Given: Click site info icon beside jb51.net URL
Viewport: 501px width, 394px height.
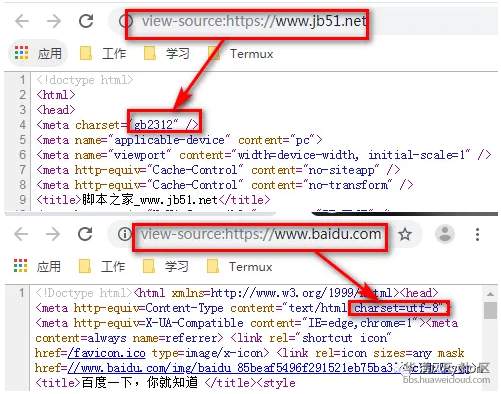Looking at the screenshot, I should coord(126,21).
